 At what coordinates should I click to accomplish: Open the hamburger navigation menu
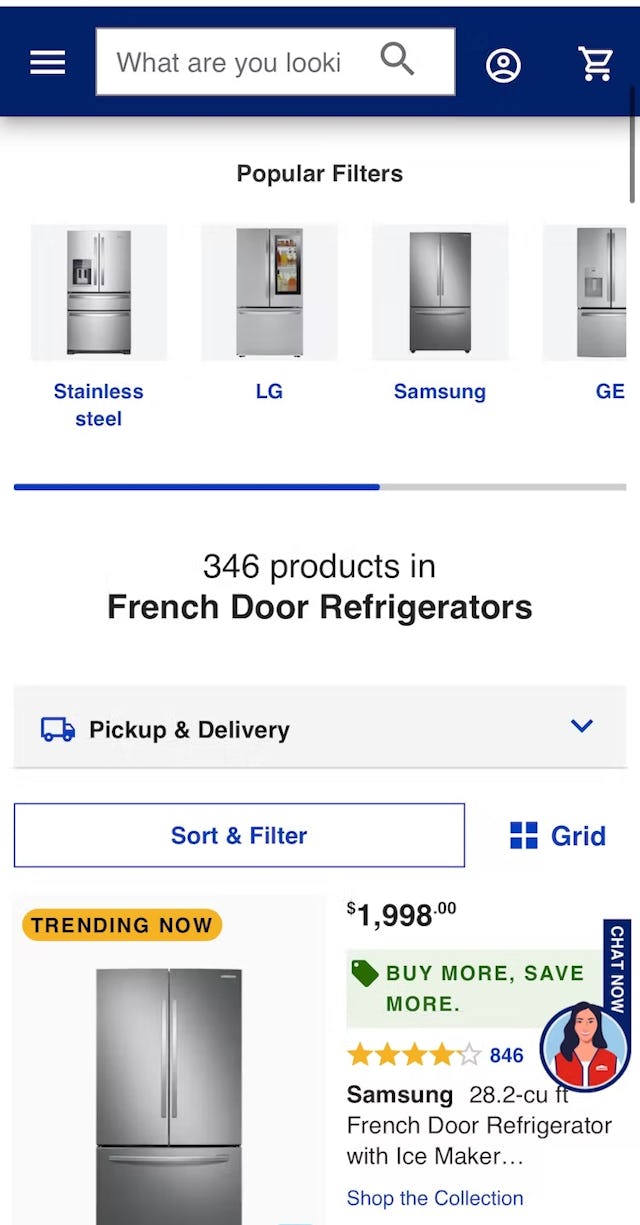pyautogui.click(x=46, y=62)
